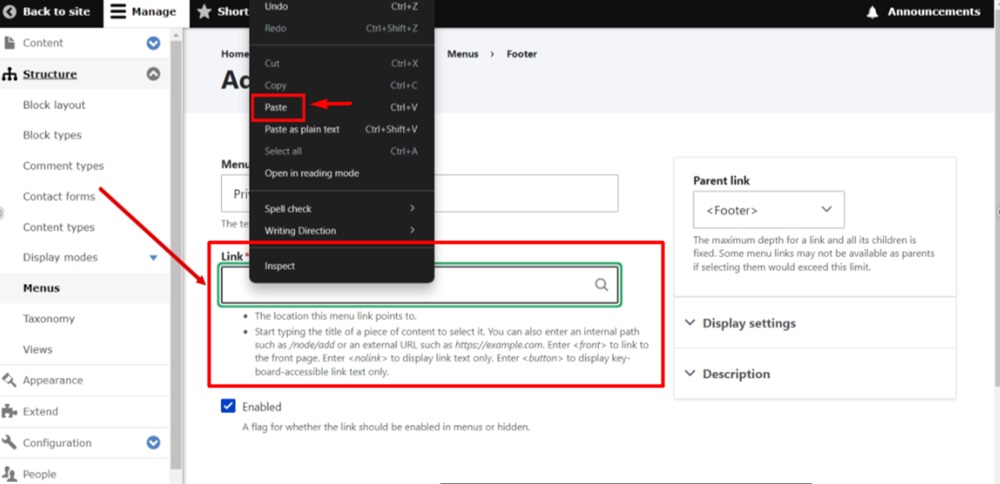Go to Menus in sidebar
1000x484 pixels.
coord(41,288)
